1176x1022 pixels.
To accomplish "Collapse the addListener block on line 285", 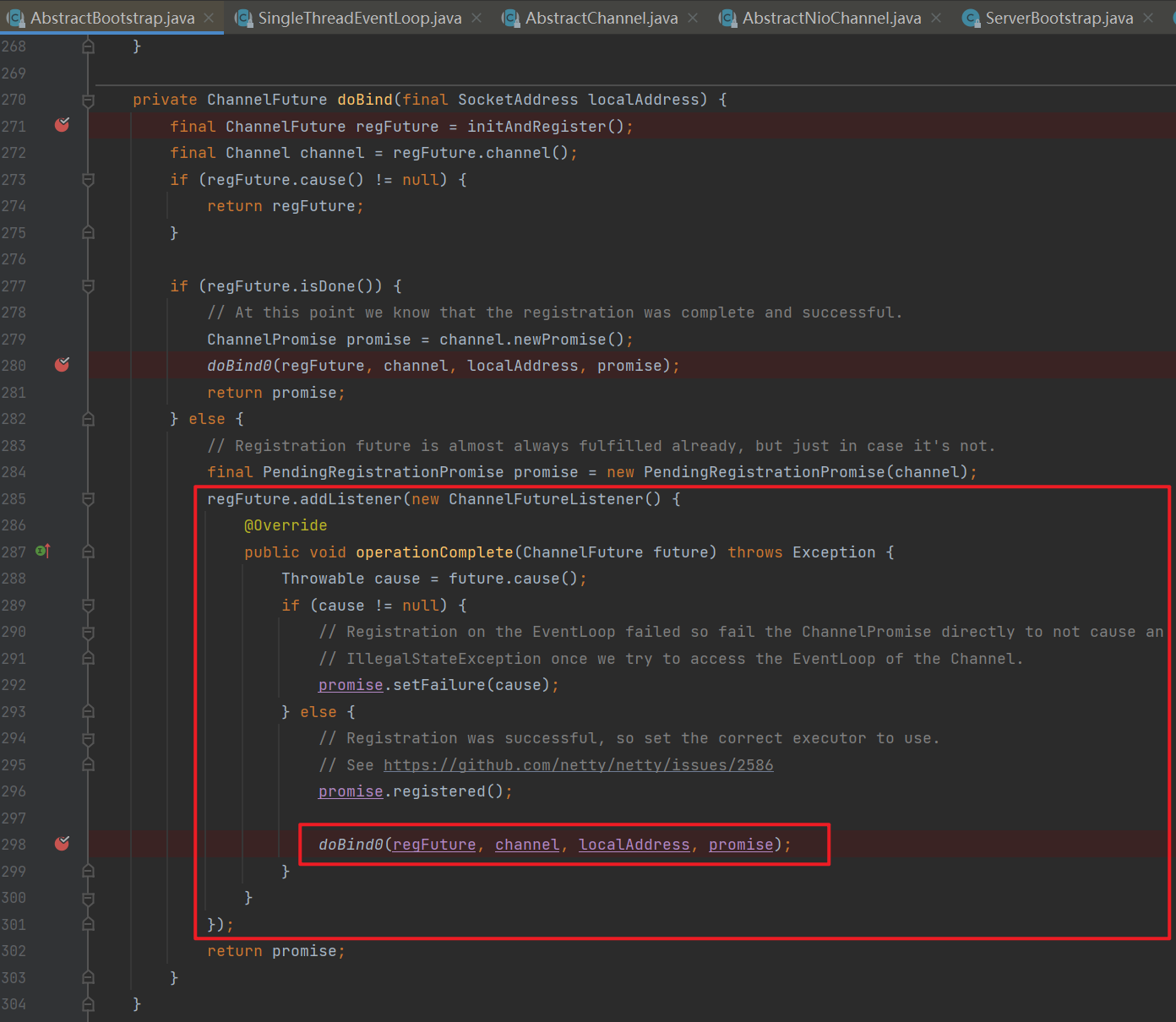I will point(88,499).
